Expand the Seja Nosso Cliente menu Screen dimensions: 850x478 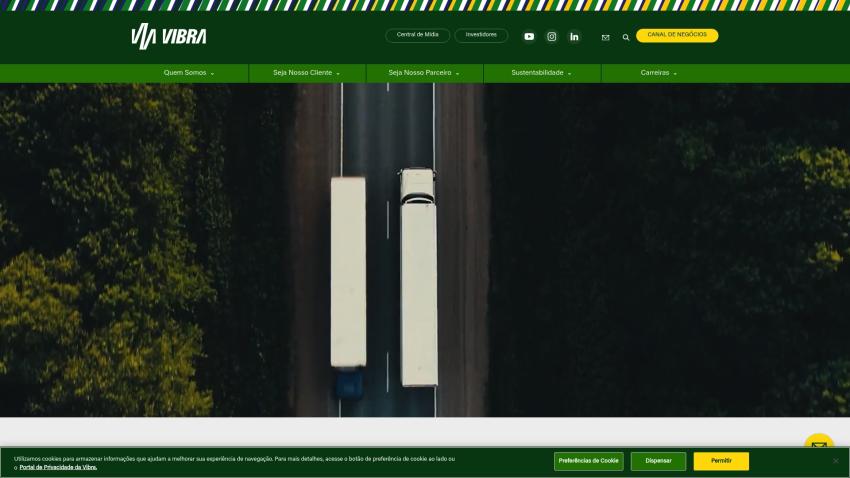point(307,73)
